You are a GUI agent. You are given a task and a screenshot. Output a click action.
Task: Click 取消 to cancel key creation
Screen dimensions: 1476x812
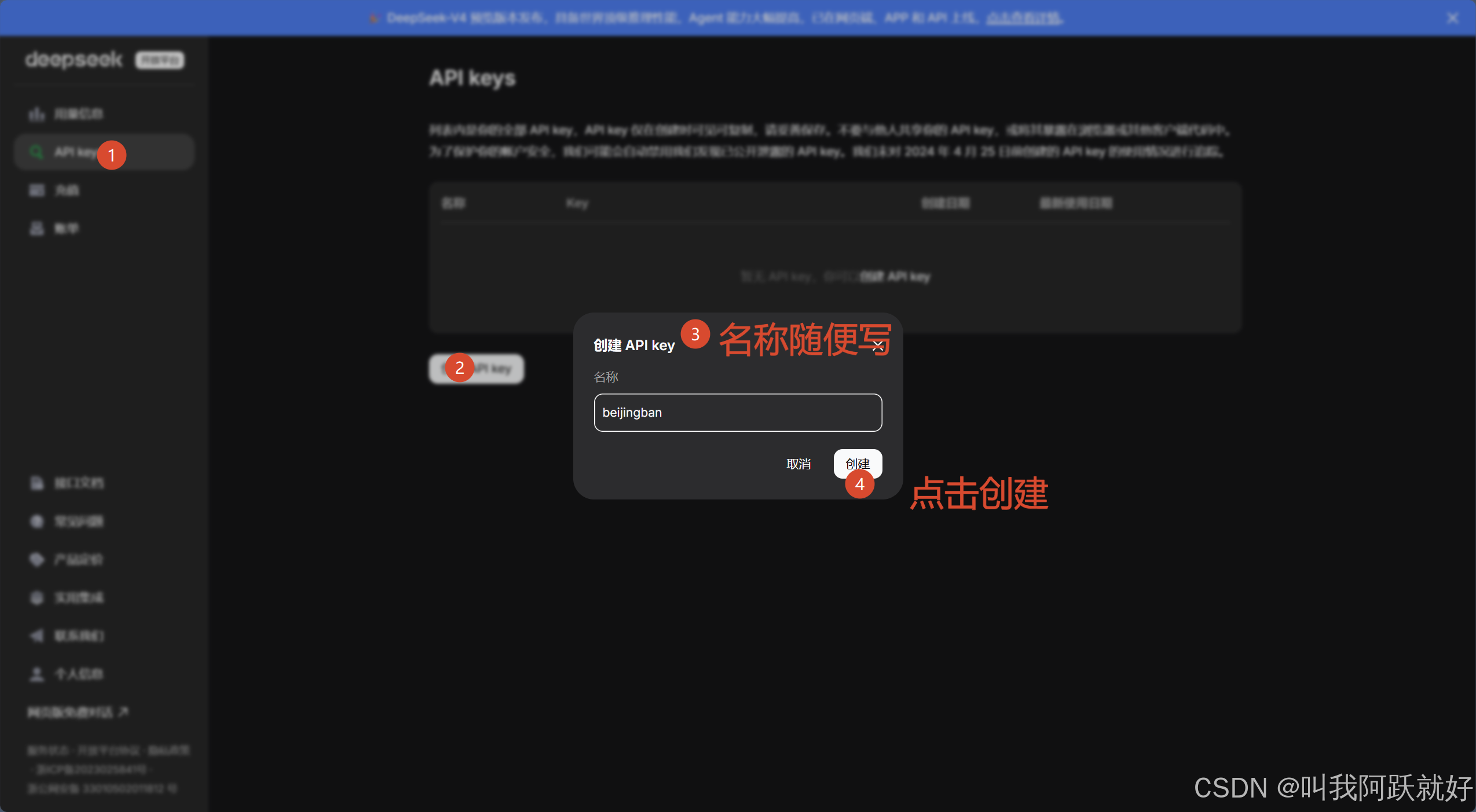[799, 464]
